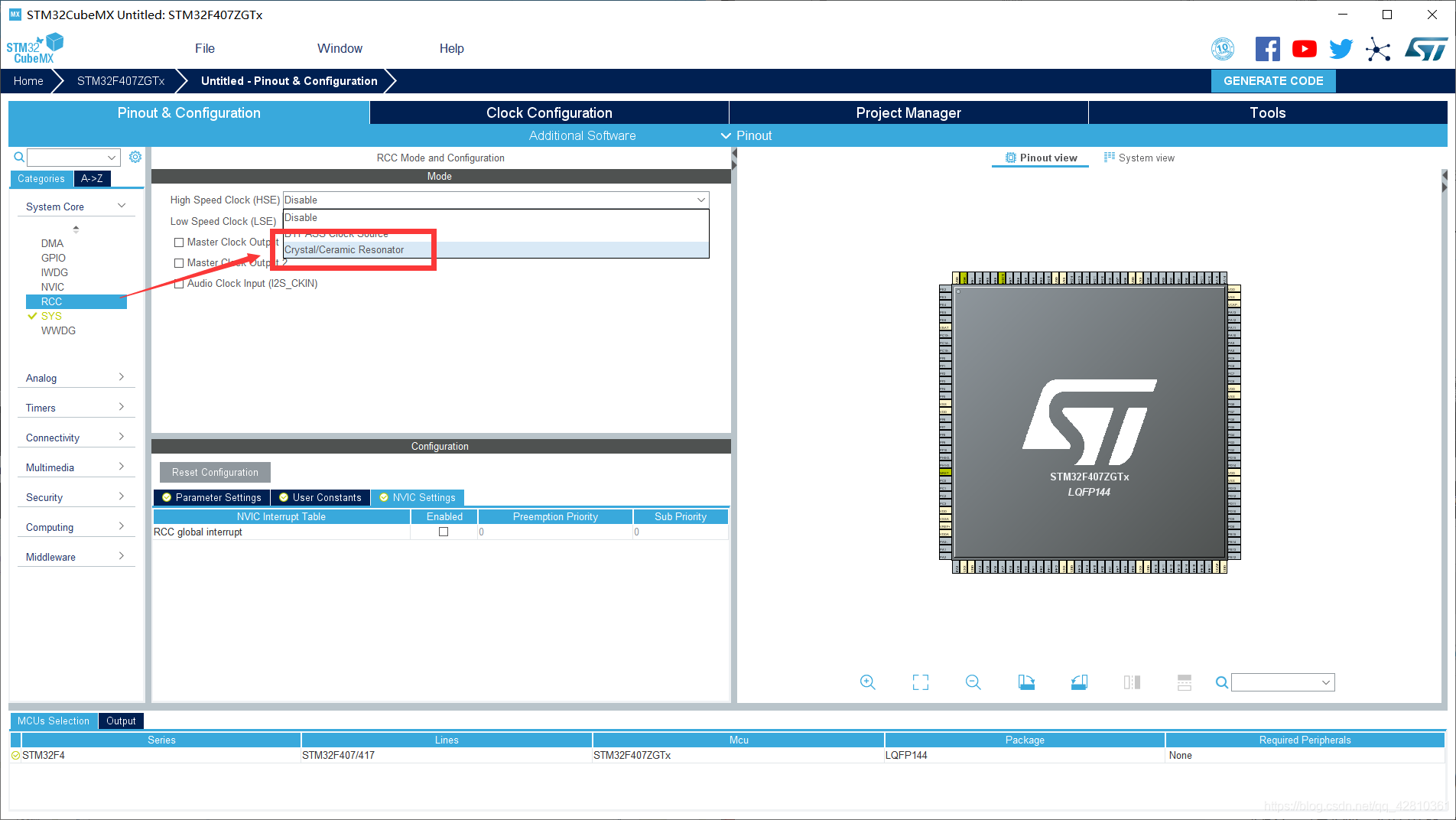
Task: Expand the Security category
Action: coord(76,497)
